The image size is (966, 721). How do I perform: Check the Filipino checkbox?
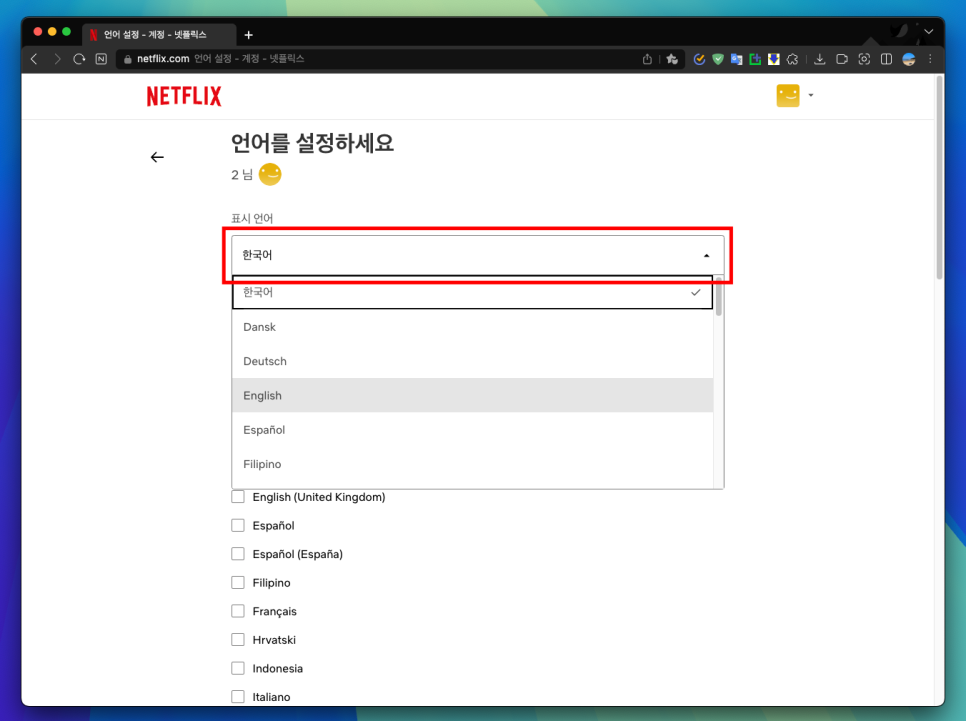pos(238,582)
